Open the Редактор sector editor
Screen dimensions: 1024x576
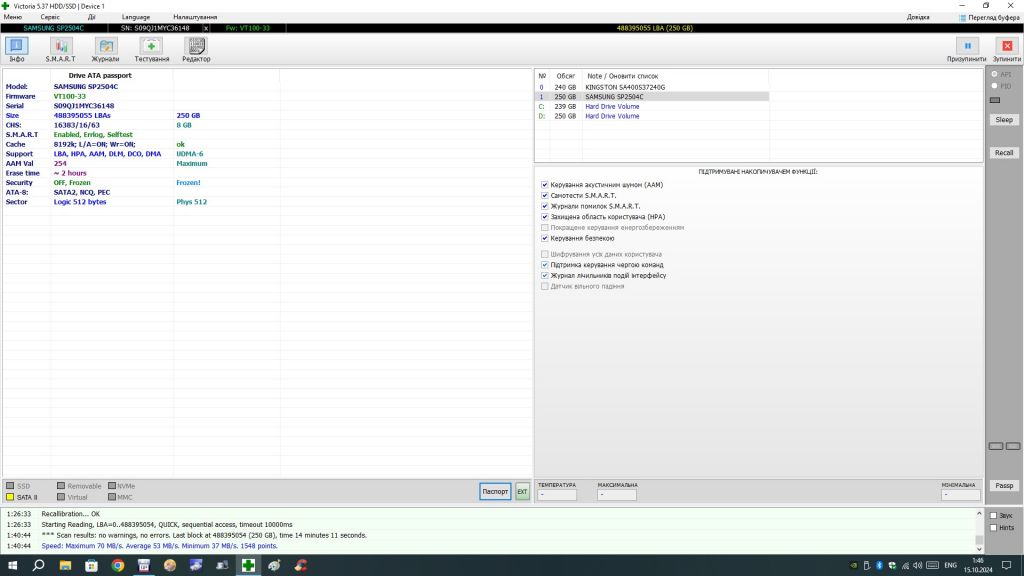tap(196, 50)
